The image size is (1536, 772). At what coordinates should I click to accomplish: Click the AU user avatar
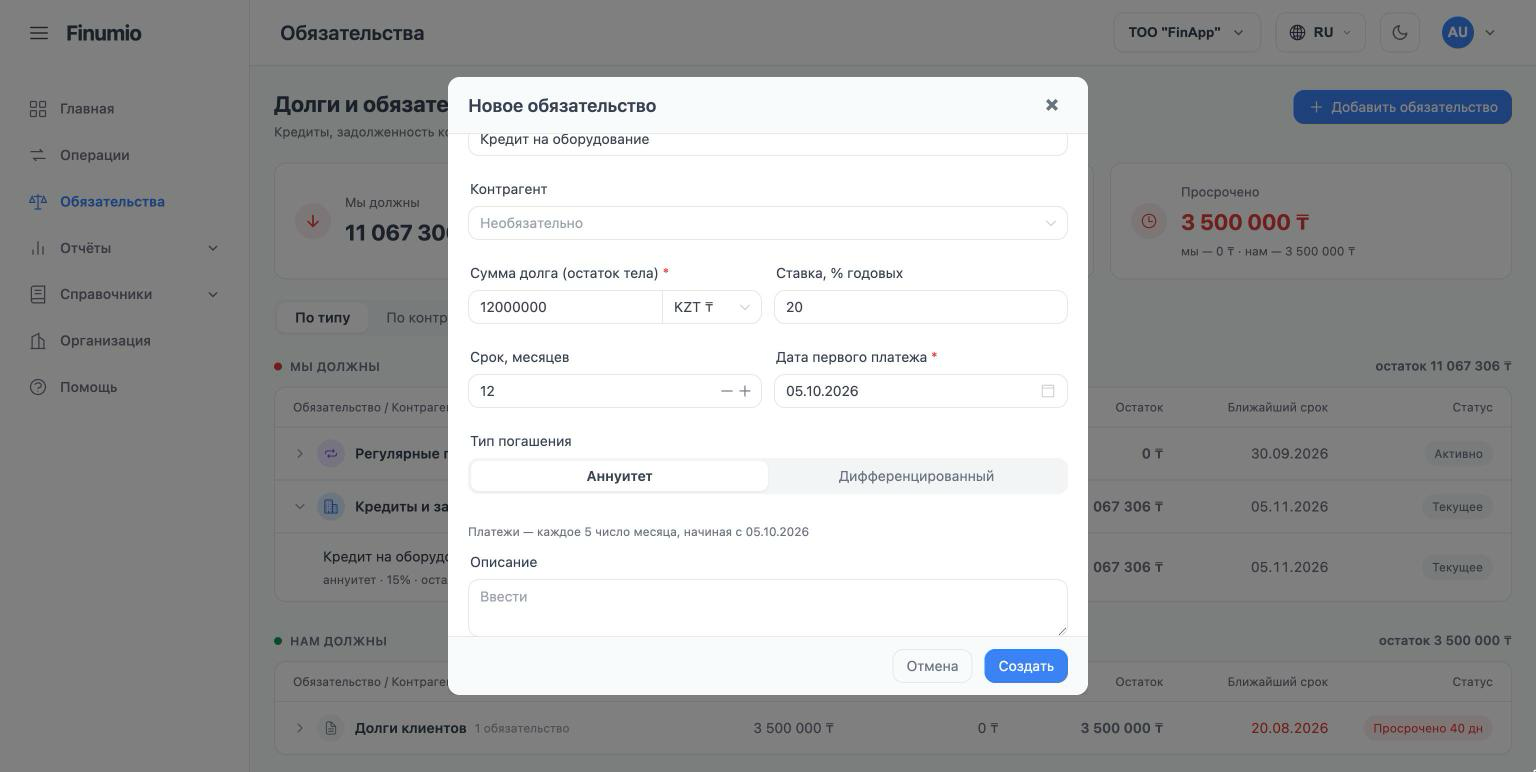[x=1458, y=32]
